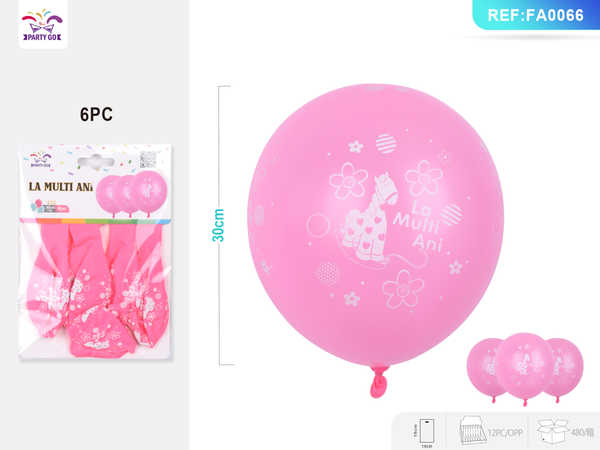Screen dimensions: 600x450
Task: Click the 12PC/OPP bag icon
Action: (472, 431)
